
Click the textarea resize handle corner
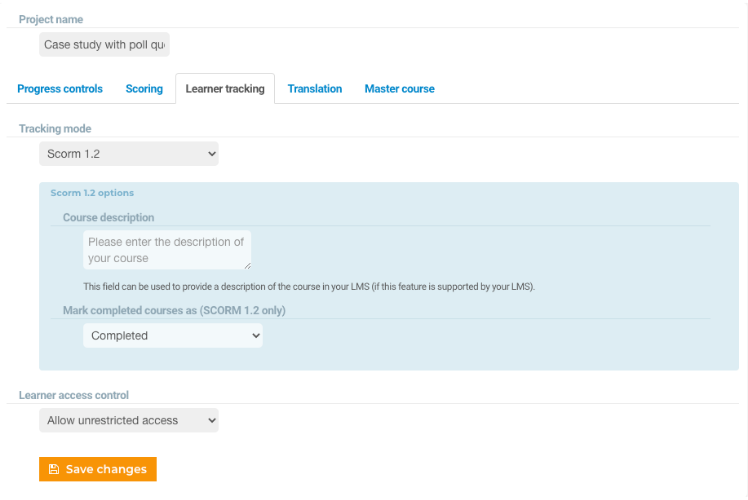pos(248,266)
